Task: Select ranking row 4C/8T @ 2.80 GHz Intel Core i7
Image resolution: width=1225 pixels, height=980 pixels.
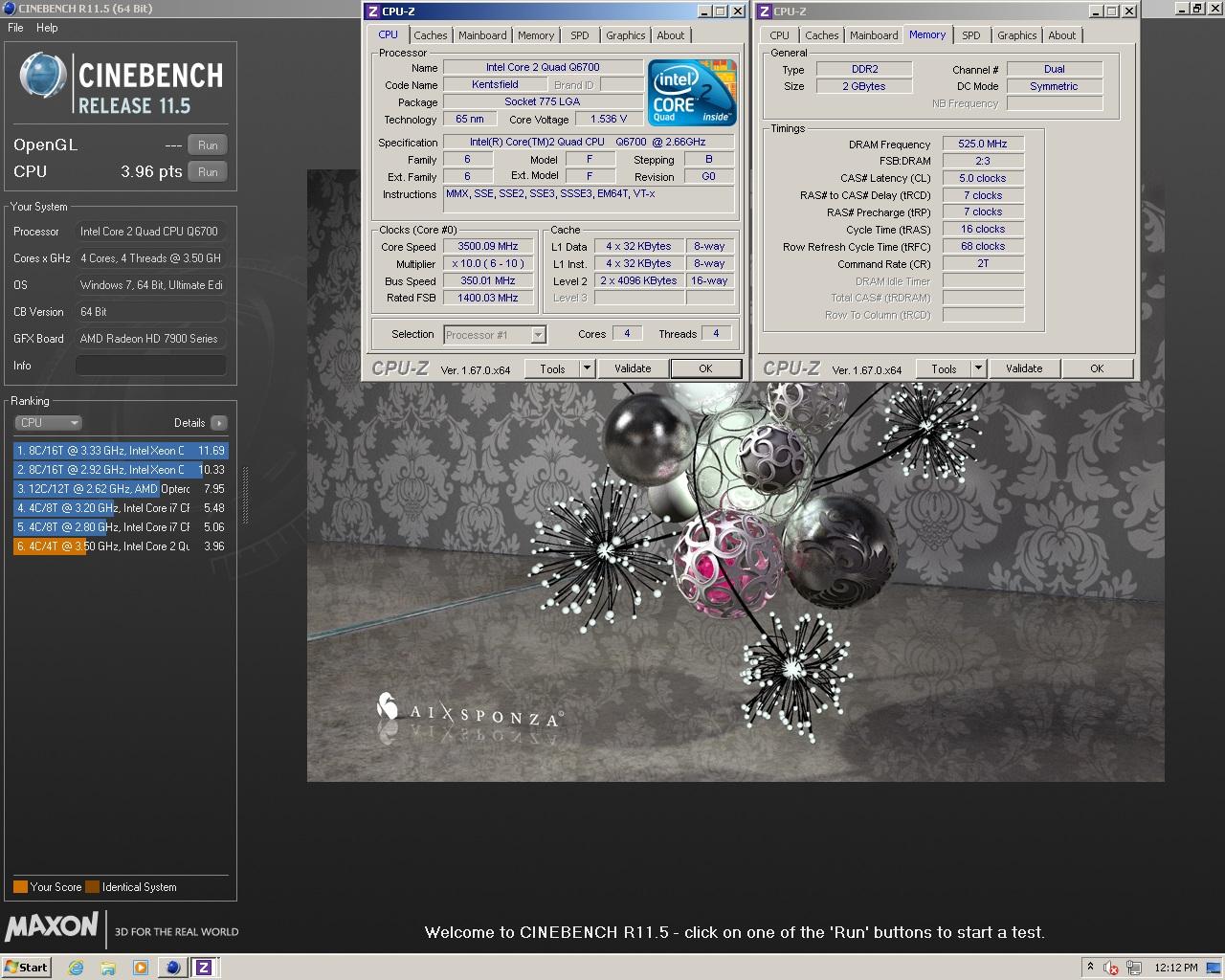Action: tap(121, 527)
